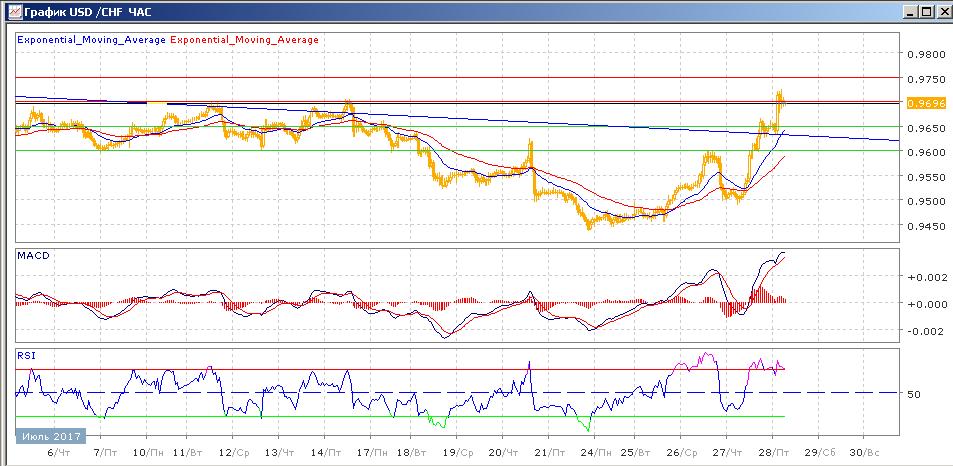Image resolution: width=953 pixels, height=466 pixels.
Task: Click the 6/Чт date label
Action: [58, 453]
